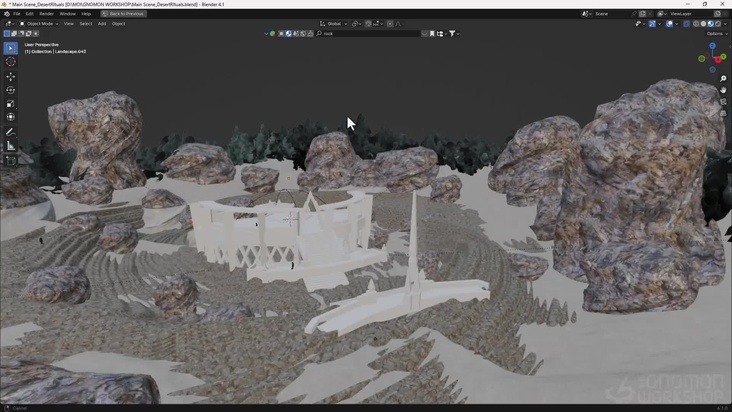Switch to solid viewport shading
The image size is (732, 412).
704,23
